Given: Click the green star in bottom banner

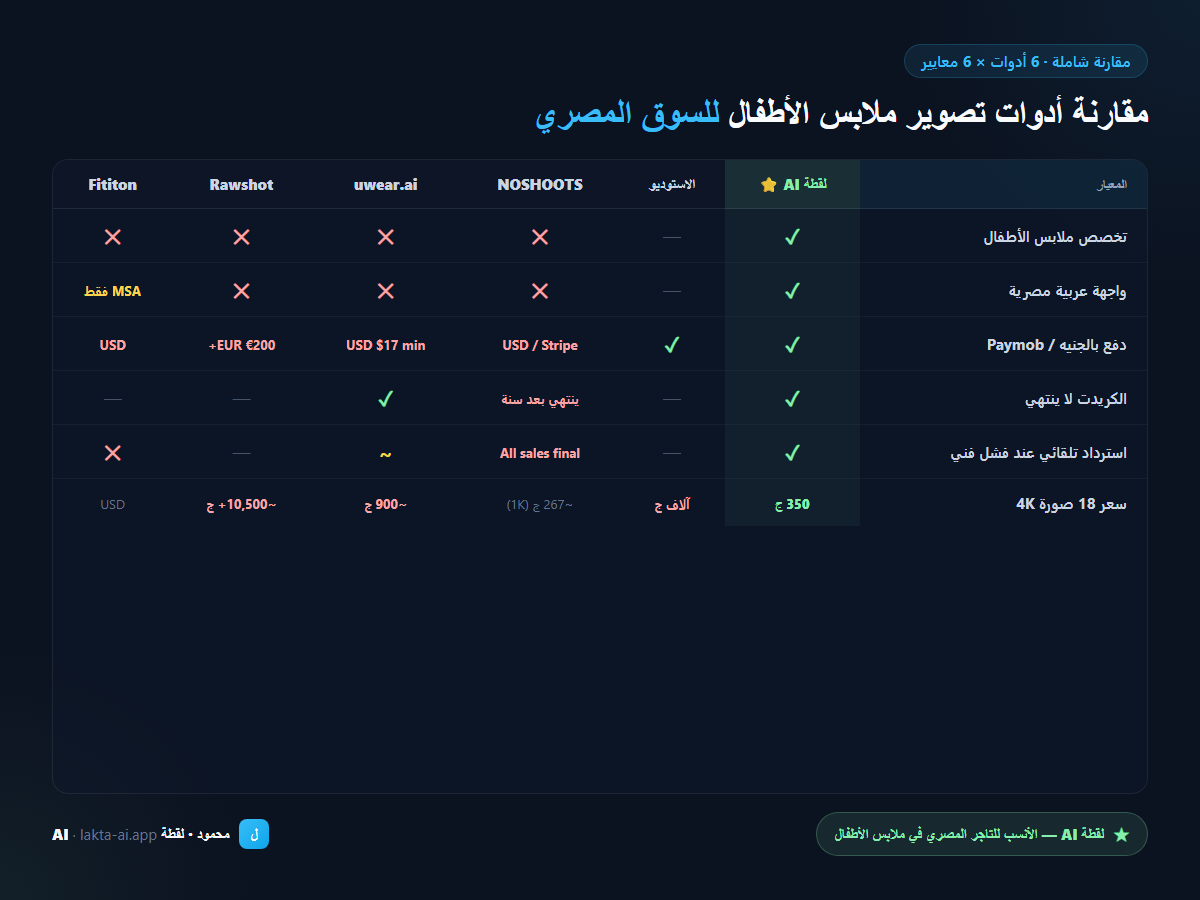Looking at the screenshot, I should (x=1121, y=834).
